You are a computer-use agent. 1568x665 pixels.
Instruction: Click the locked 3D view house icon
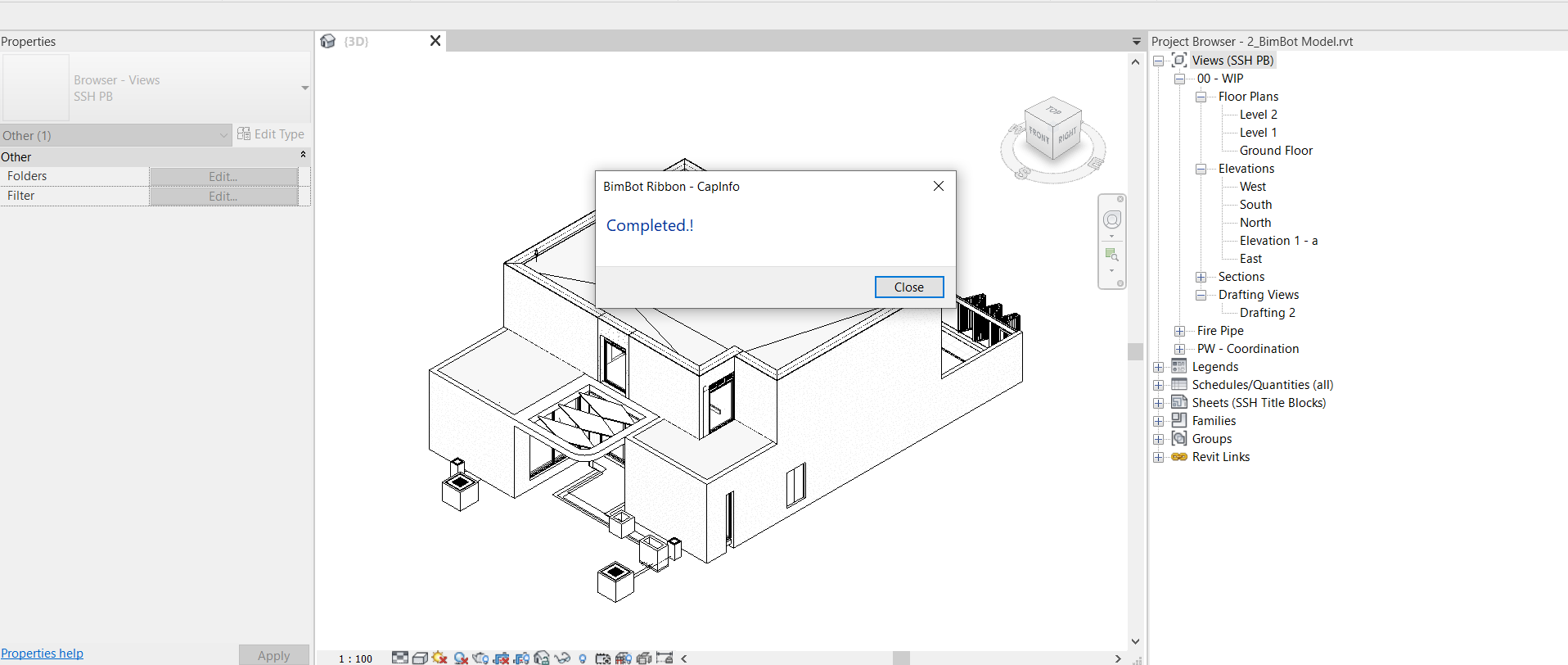[542, 658]
